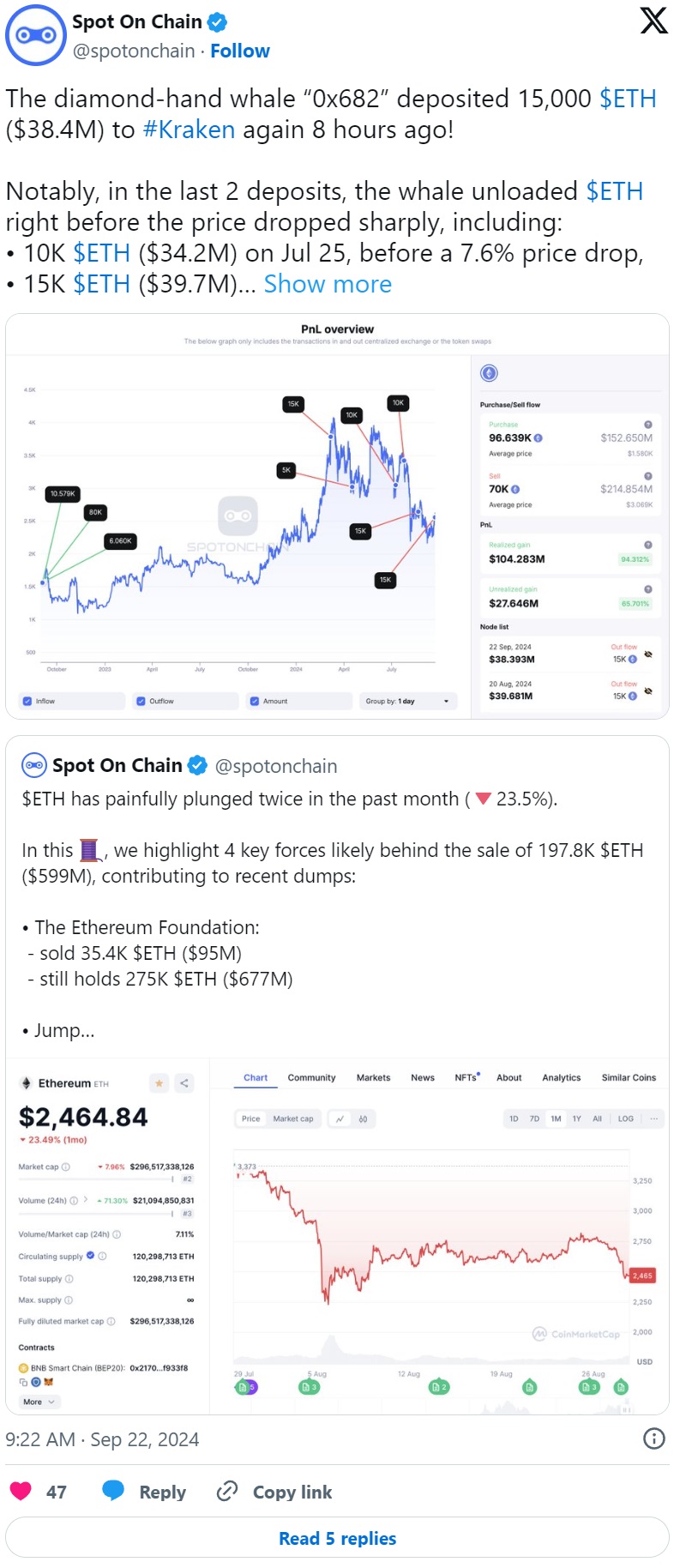
Task: Open the tweet info circle icon
Action: tap(654, 1438)
